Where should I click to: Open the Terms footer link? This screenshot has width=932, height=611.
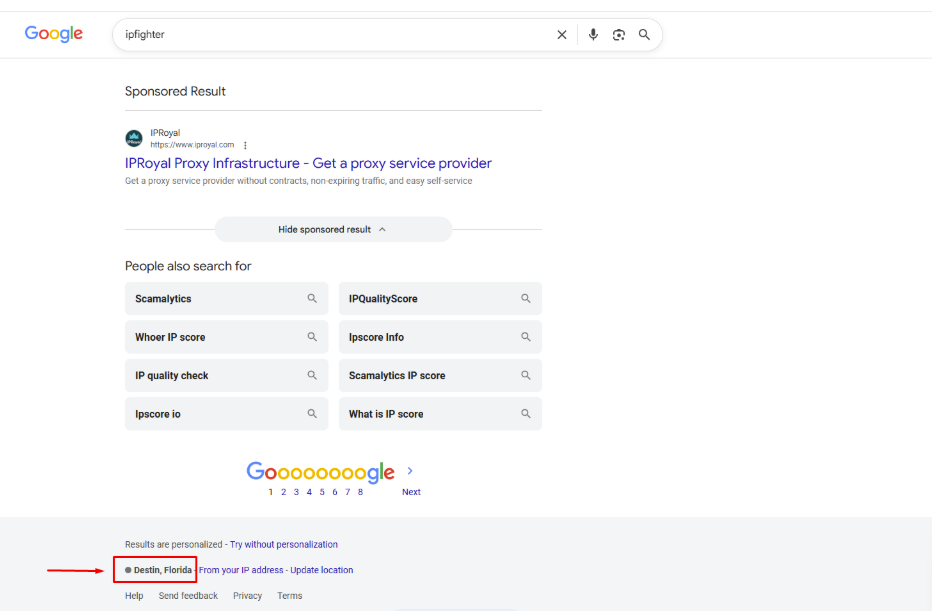(x=289, y=596)
